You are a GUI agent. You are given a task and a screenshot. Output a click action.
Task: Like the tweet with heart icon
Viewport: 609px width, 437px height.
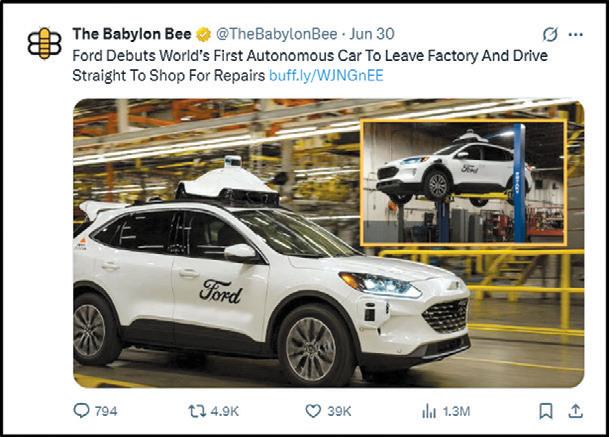(313, 411)
